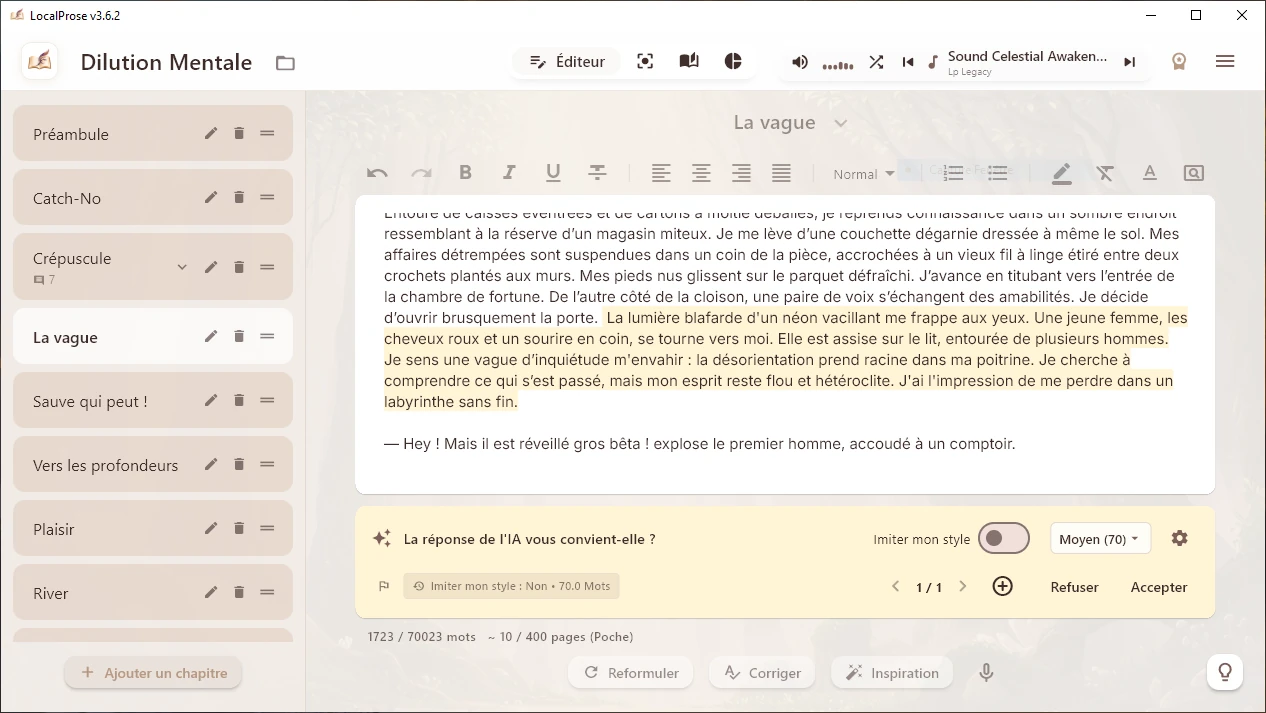Open the focus mode view
Viewport: 1266px width, 713px height.
click(x=645, y=62)
